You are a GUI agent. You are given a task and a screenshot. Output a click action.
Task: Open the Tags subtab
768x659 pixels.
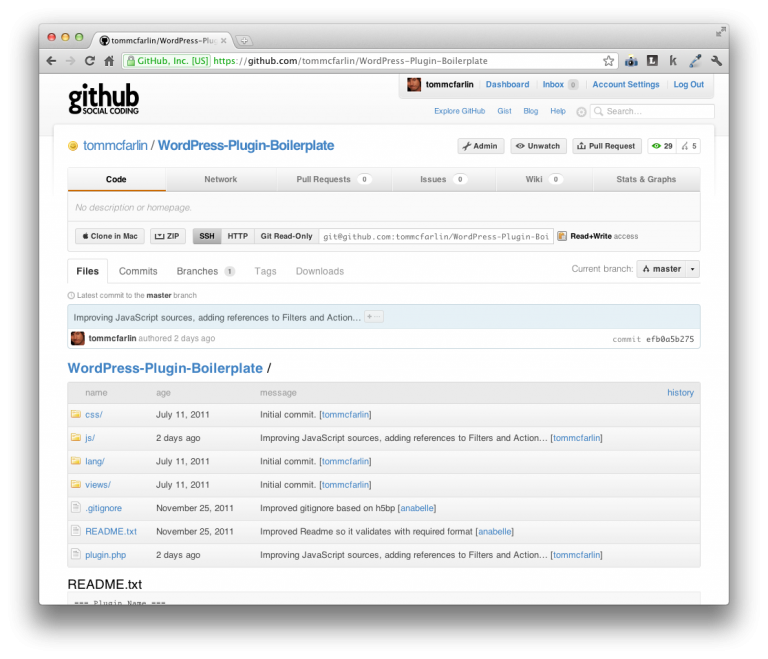pos(265,271)
